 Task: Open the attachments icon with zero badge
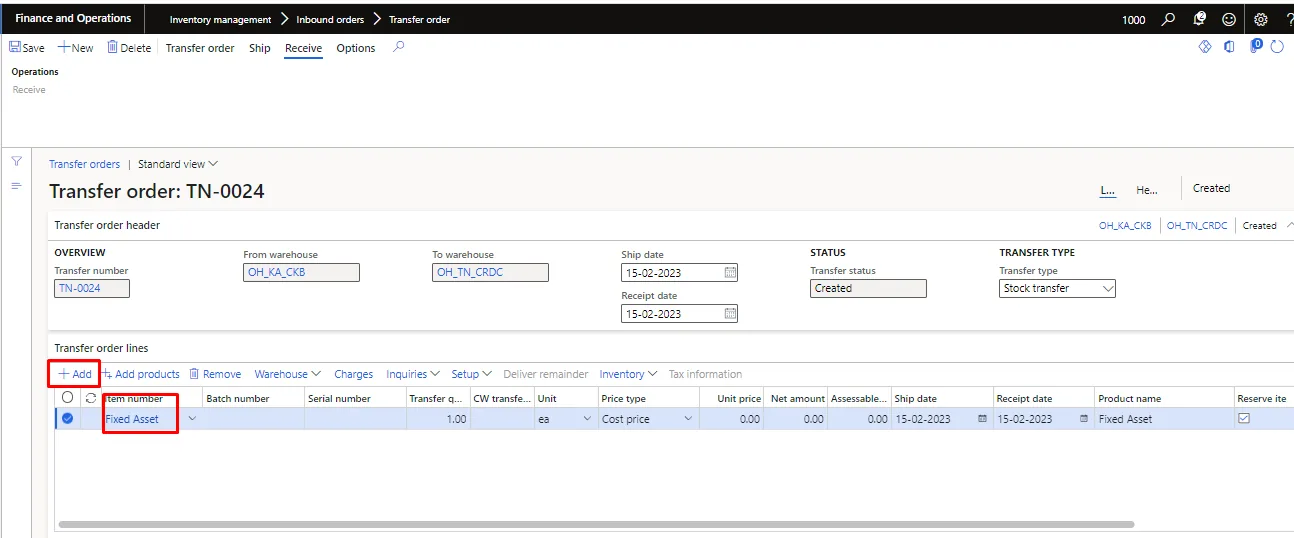coord(1256,46)
